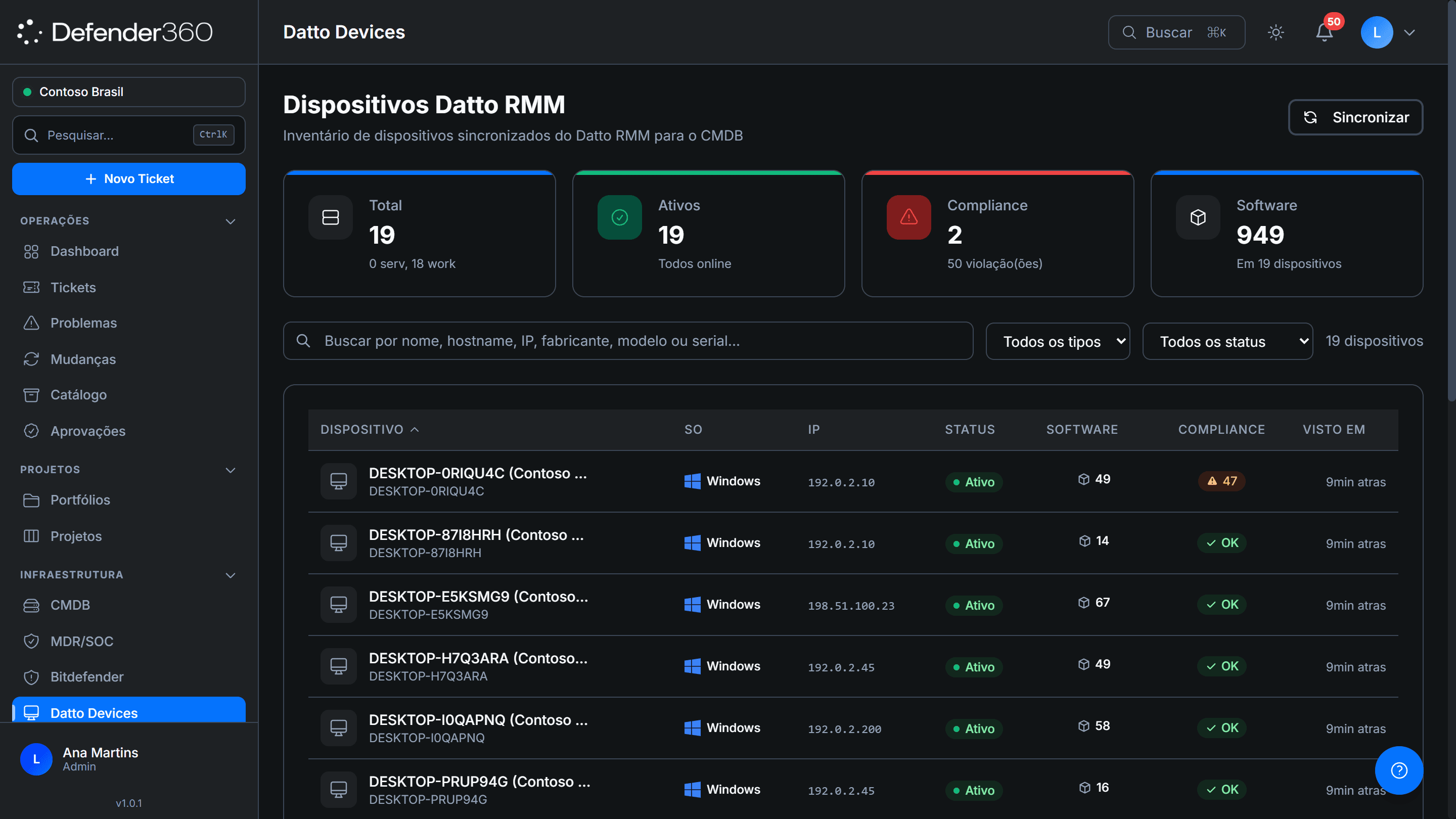Screen dimensions: 1456x819
Task: Open Aprovações in sidebar
Action: point(129,431)
